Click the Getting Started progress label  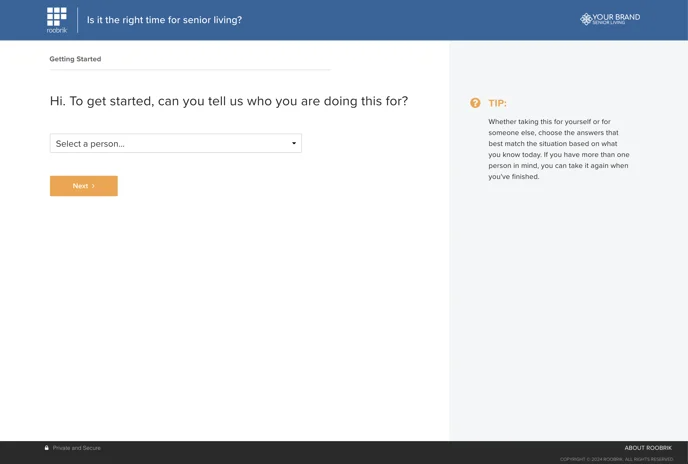pyautogui.click(x=75, y=59)
